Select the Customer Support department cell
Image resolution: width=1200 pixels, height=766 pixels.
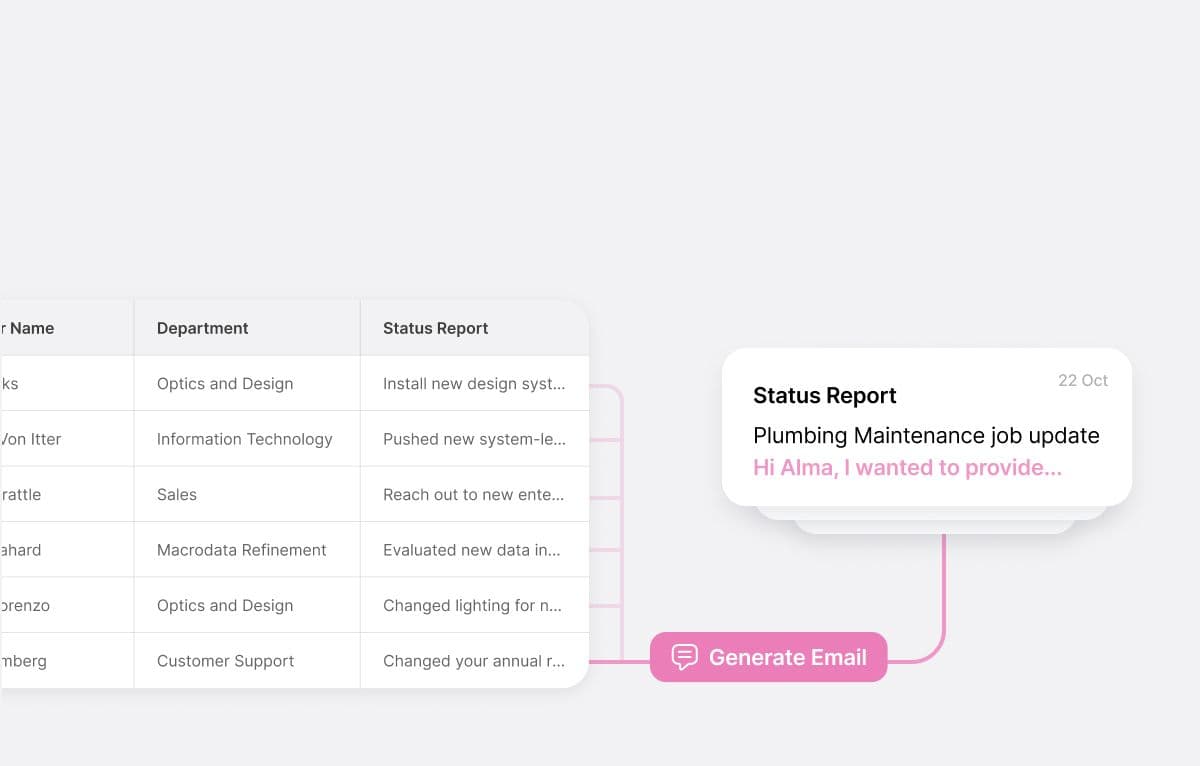pos(226,661)
